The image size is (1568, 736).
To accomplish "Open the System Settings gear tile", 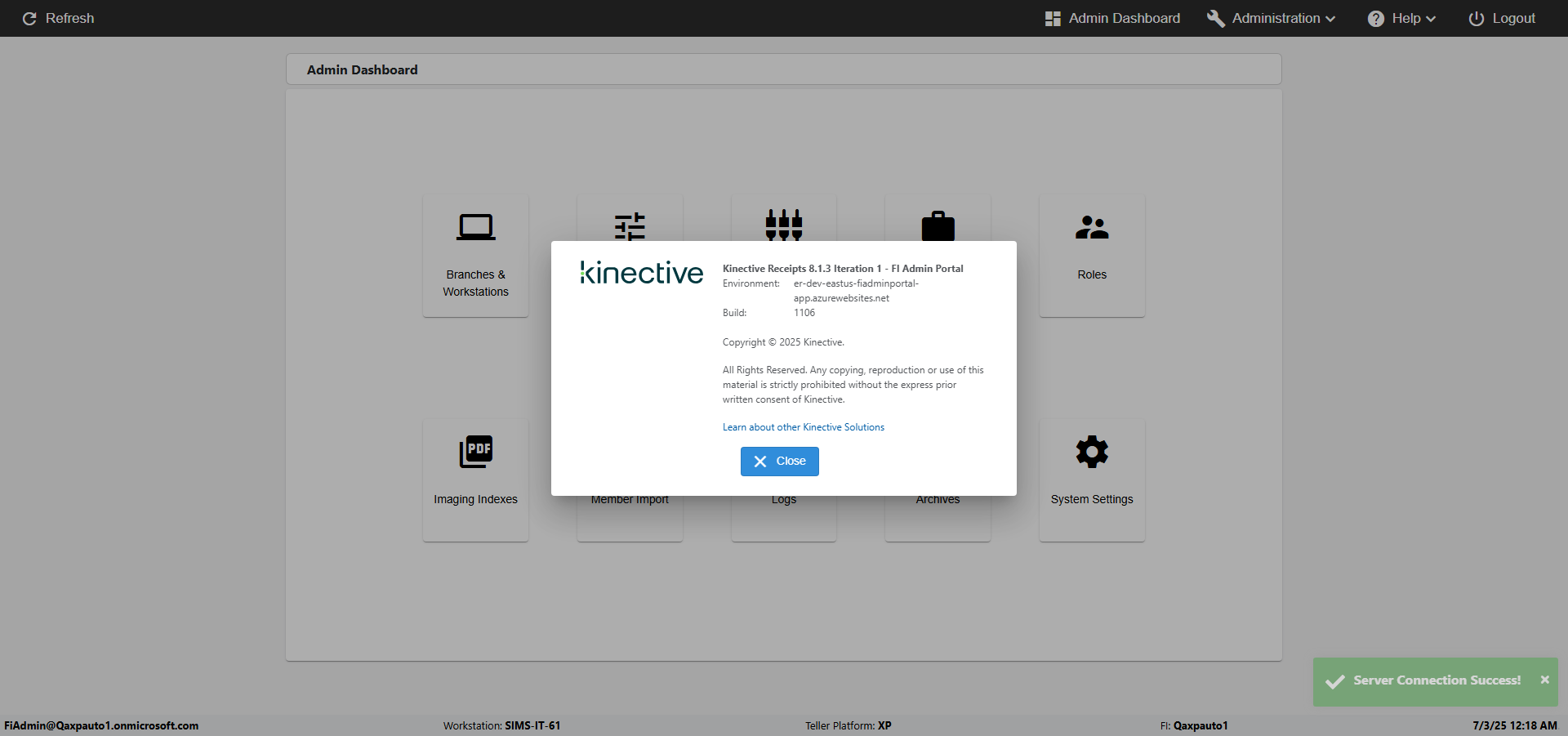I will pos(1092,480).
